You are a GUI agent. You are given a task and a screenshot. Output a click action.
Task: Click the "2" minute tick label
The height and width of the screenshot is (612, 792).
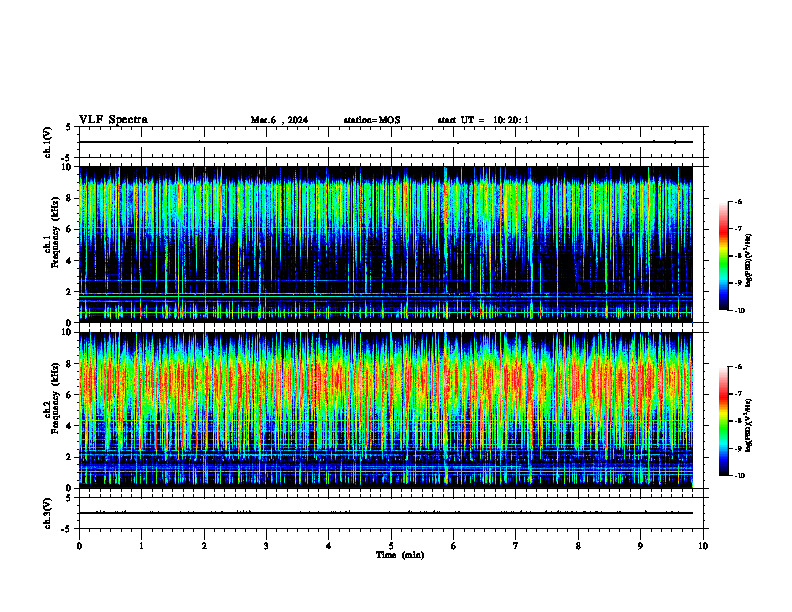(204, 546)
